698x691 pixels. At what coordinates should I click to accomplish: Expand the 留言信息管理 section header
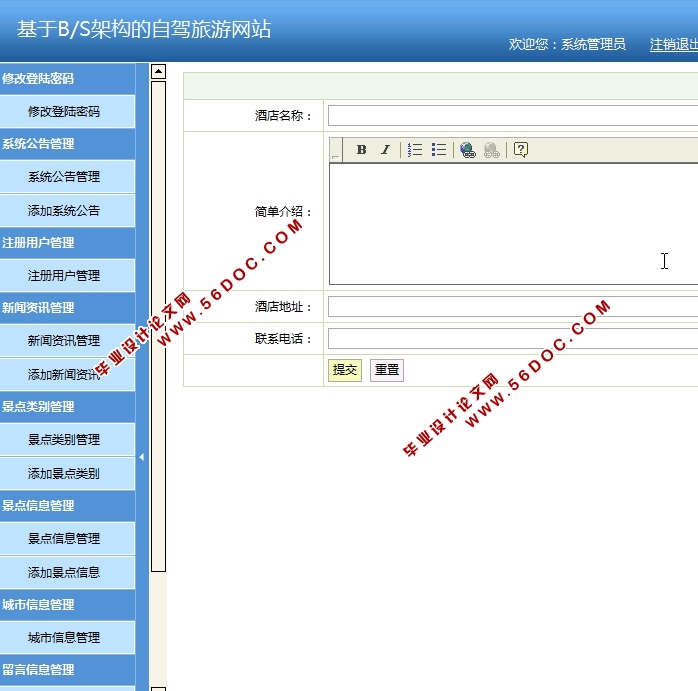tap(67, 669)
